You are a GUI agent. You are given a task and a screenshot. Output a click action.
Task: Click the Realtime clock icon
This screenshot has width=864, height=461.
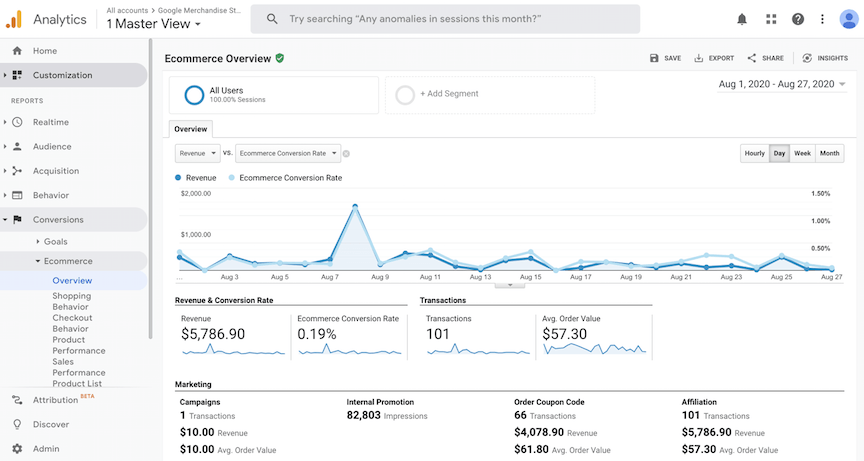click(17, 122)
